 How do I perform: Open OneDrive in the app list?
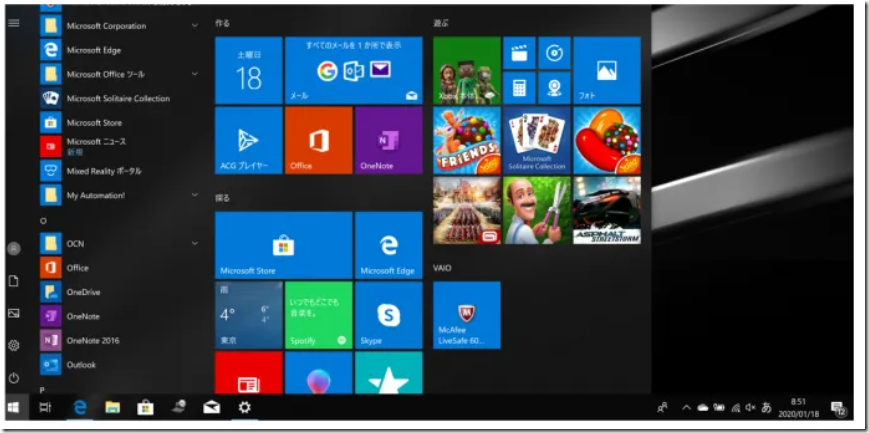120,292
